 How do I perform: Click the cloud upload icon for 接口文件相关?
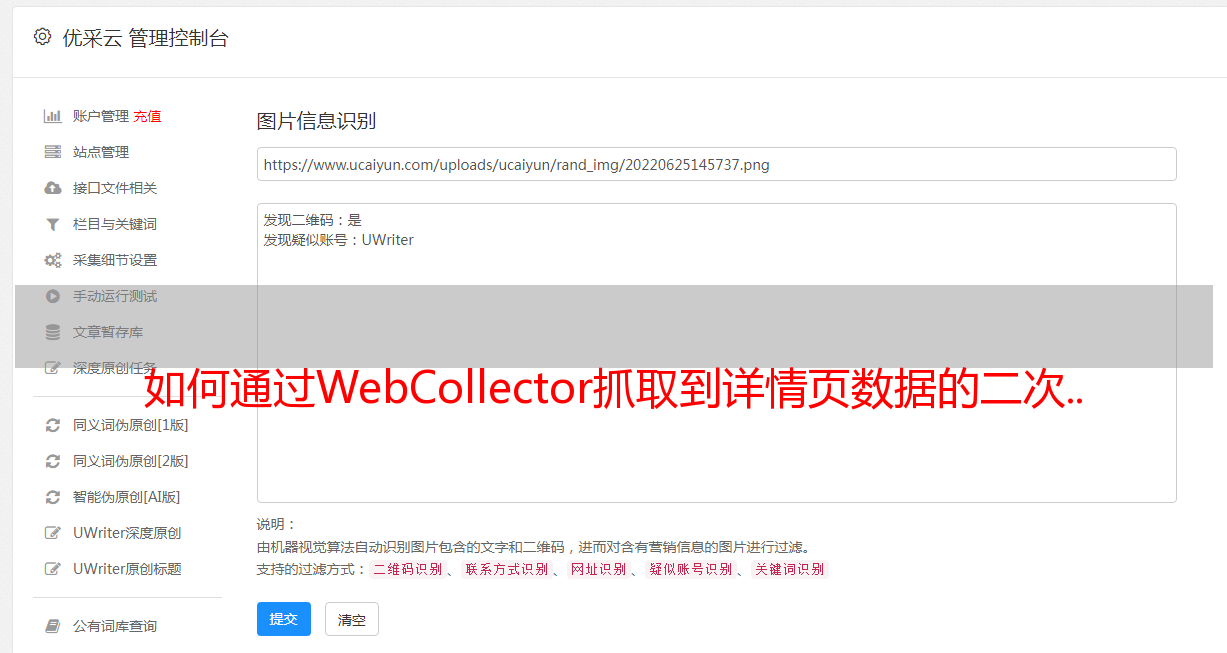tap(53, 188)
